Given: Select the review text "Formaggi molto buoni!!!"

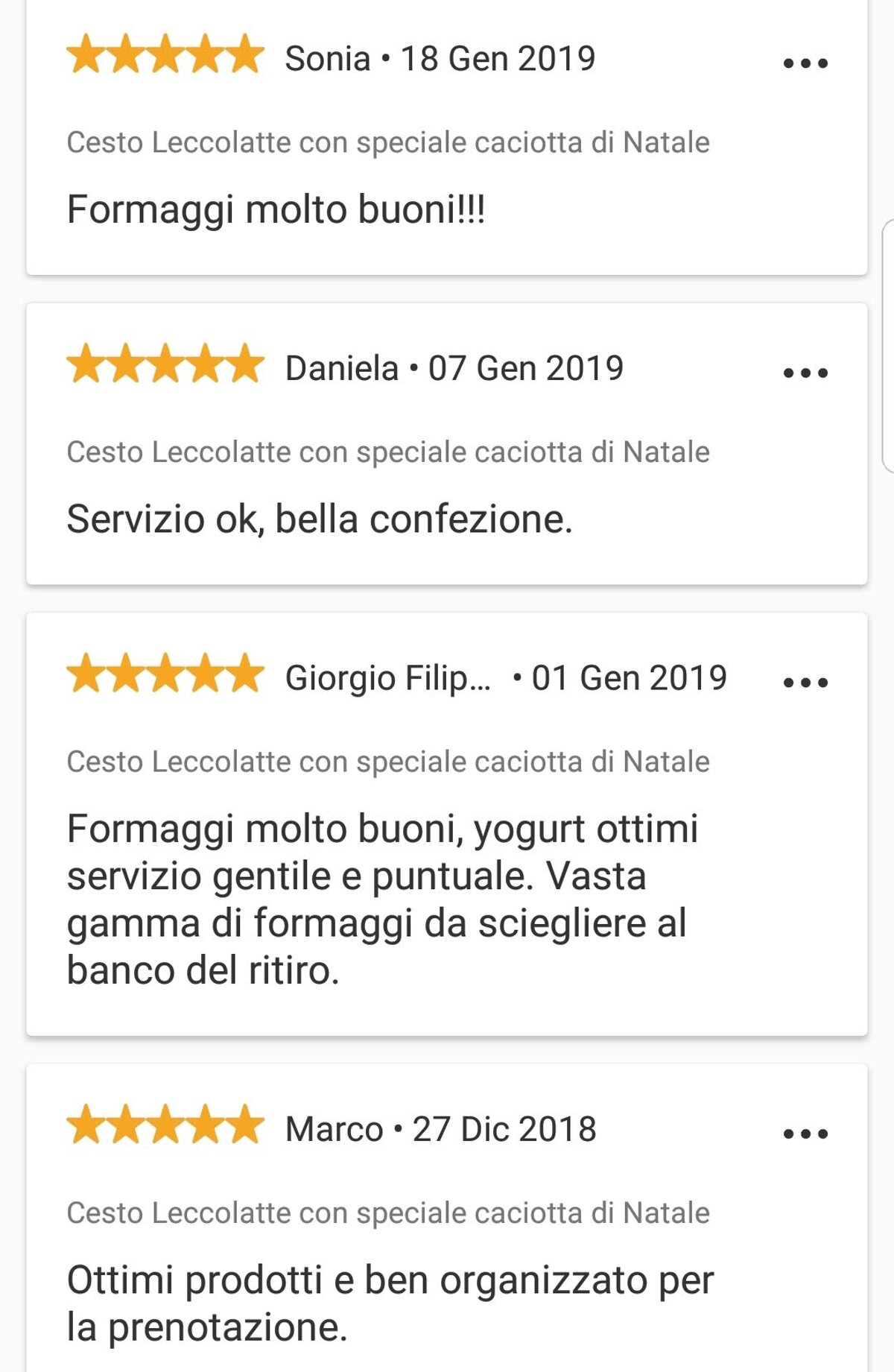Looking at the screenshot, I should point(276,209).
